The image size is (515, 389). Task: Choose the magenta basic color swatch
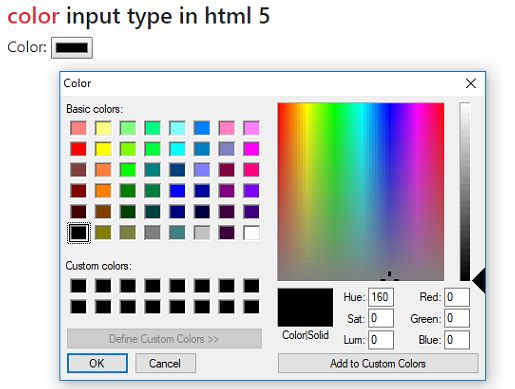click(251, 149)
